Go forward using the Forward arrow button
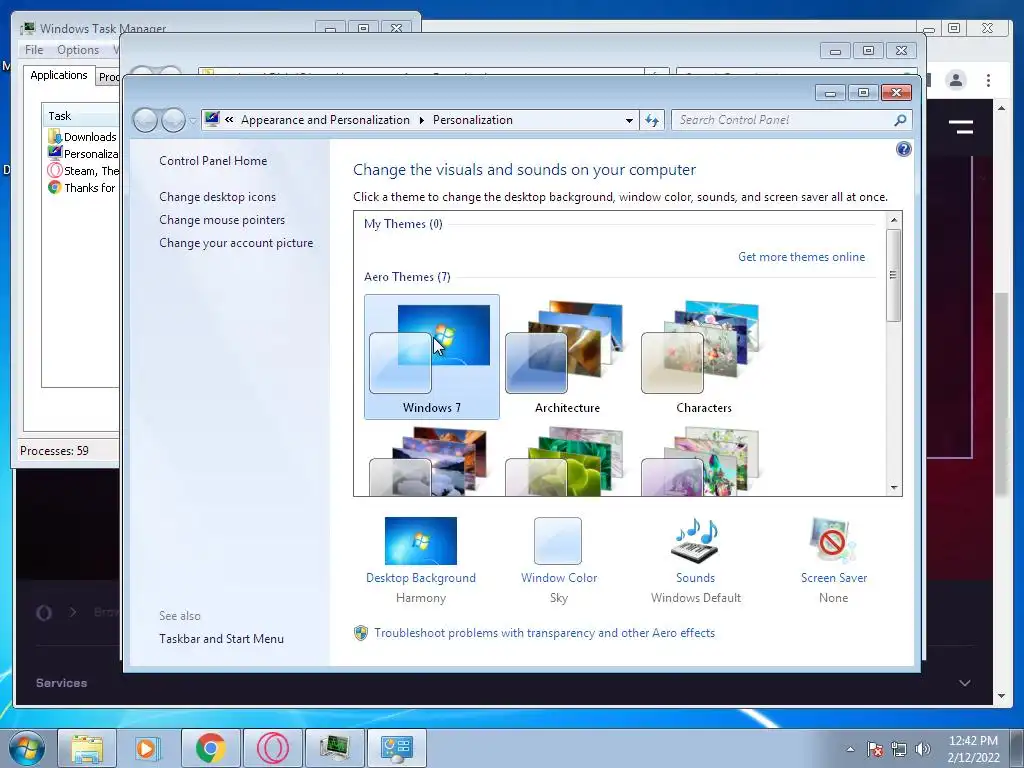 (173, 120)
